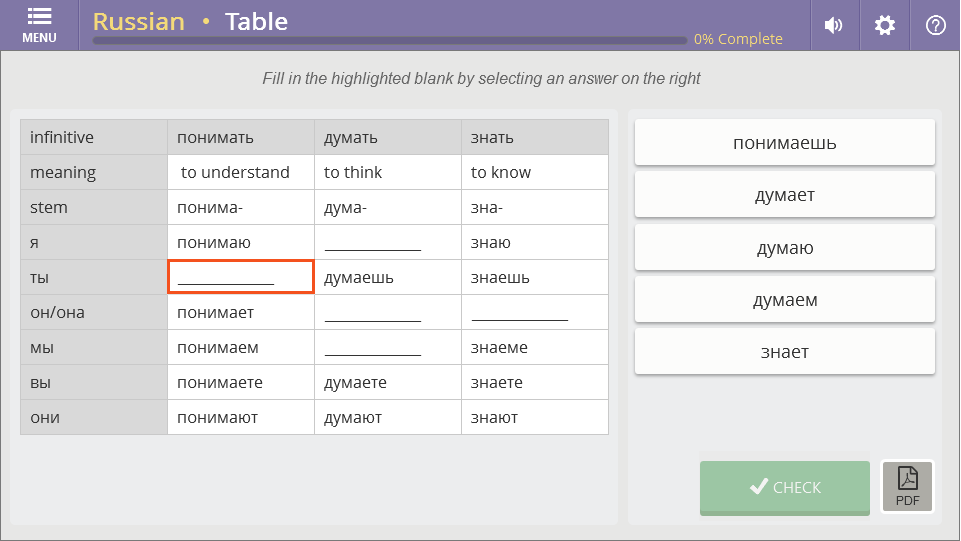Select the мы blank under думать

point(387,348)
